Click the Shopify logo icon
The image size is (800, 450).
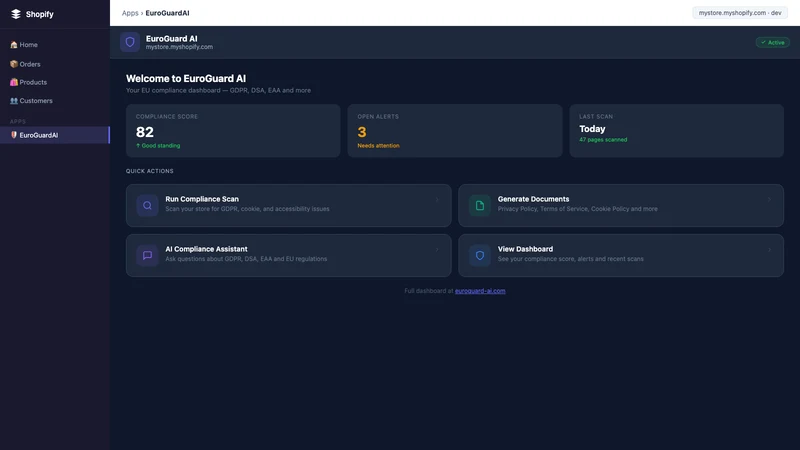[x=16, y=14]
